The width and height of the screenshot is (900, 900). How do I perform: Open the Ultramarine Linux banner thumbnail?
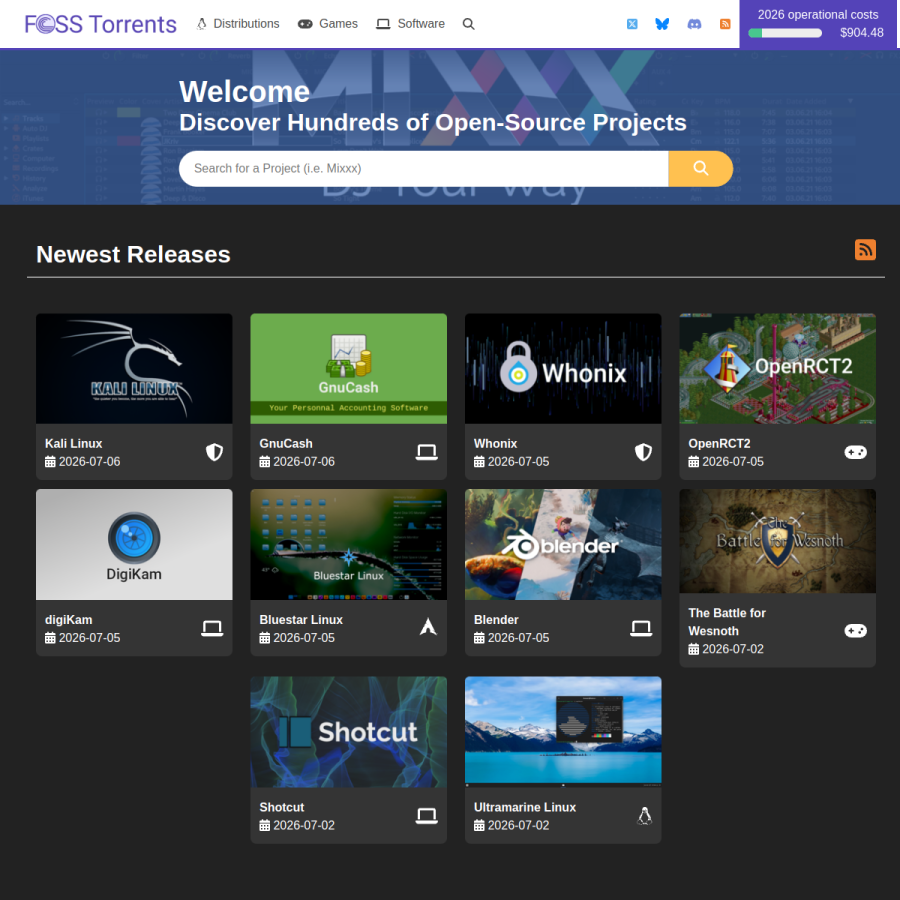pyautogui.click(x=563, y=732)
